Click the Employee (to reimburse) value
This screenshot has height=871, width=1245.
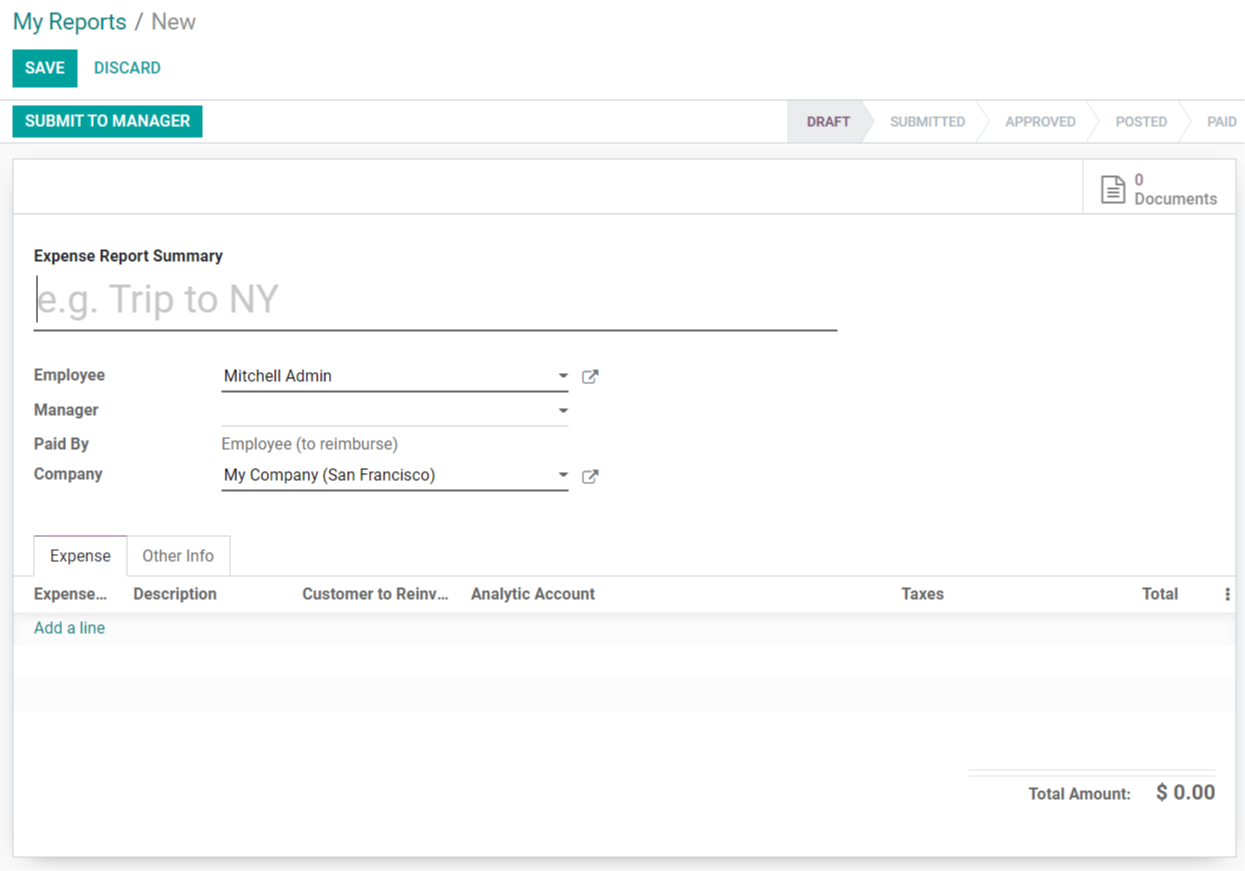point(310,444)
